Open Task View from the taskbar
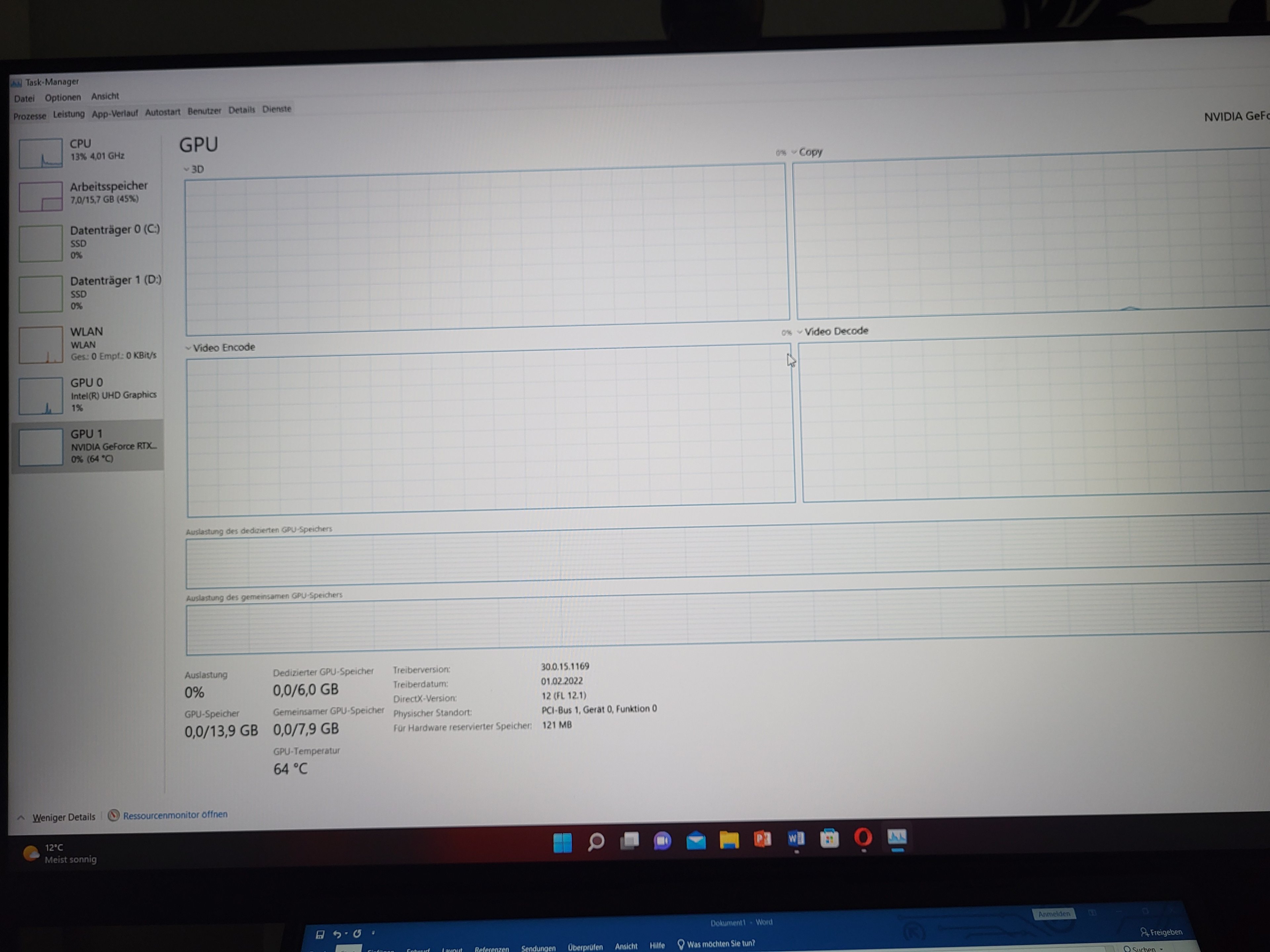The width and height of the screenshot is (1270, 952). point(629,841)
